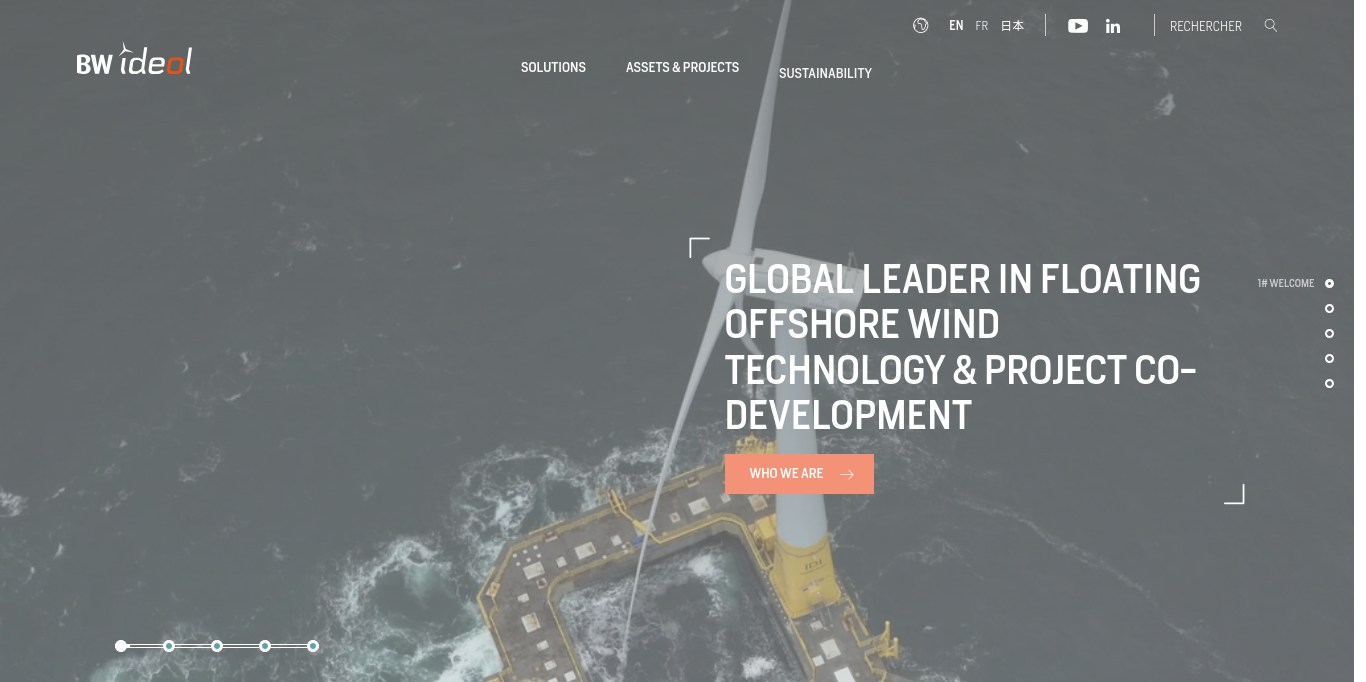Go home via the BW Ideol logo
Image resolution: width=1366 pixels, height=682 pixels.
[134, 60]
